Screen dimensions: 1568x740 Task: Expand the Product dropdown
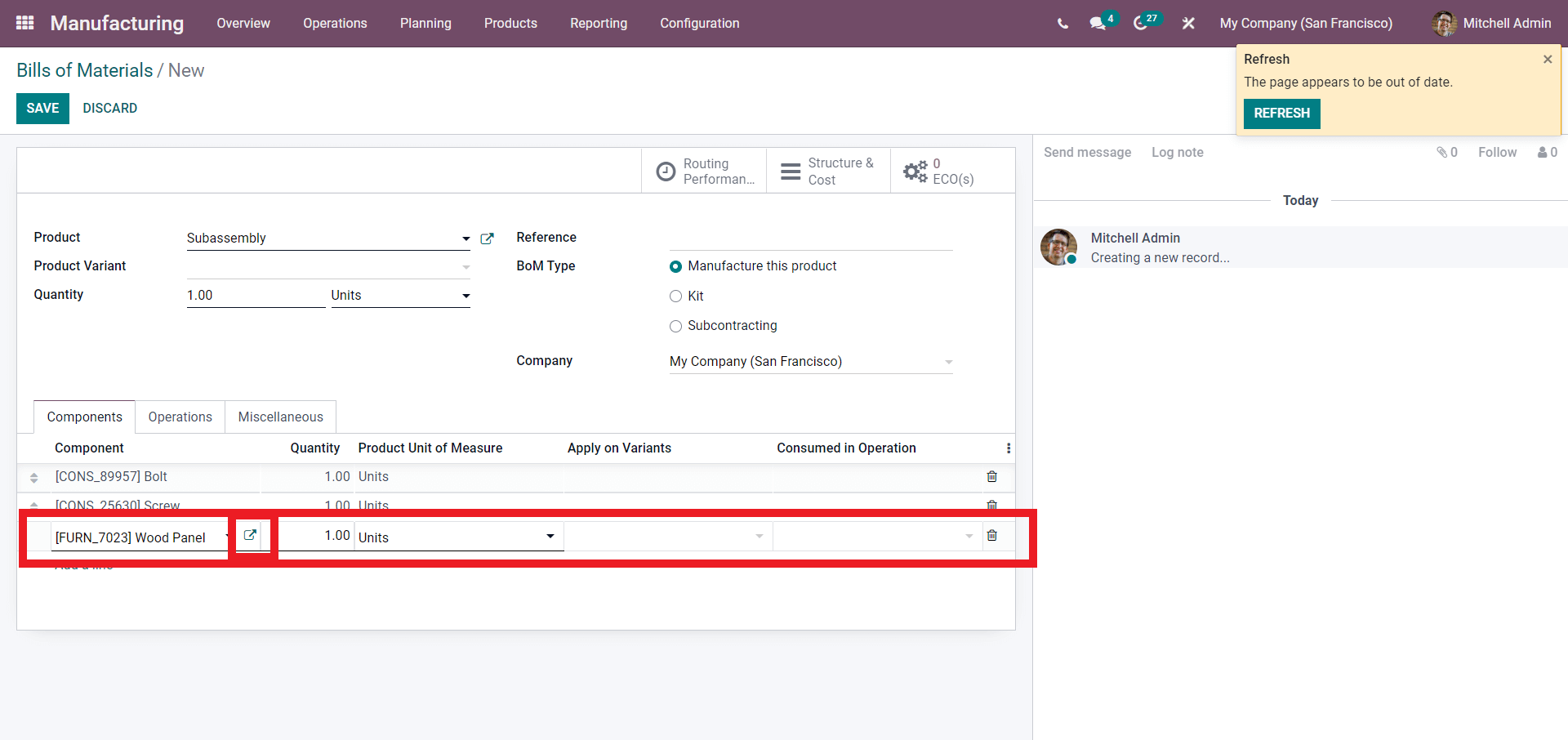pos(465,238)
